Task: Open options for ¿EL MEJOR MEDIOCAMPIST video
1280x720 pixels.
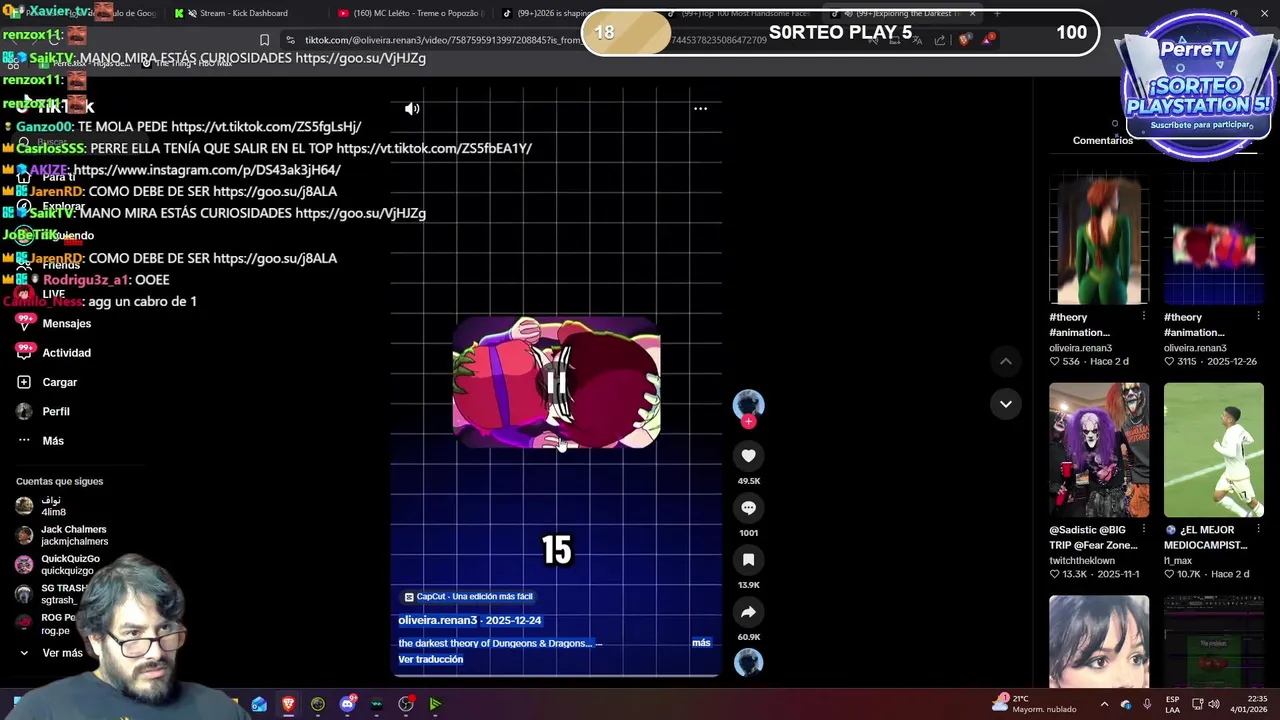Action: [1258, 529]
